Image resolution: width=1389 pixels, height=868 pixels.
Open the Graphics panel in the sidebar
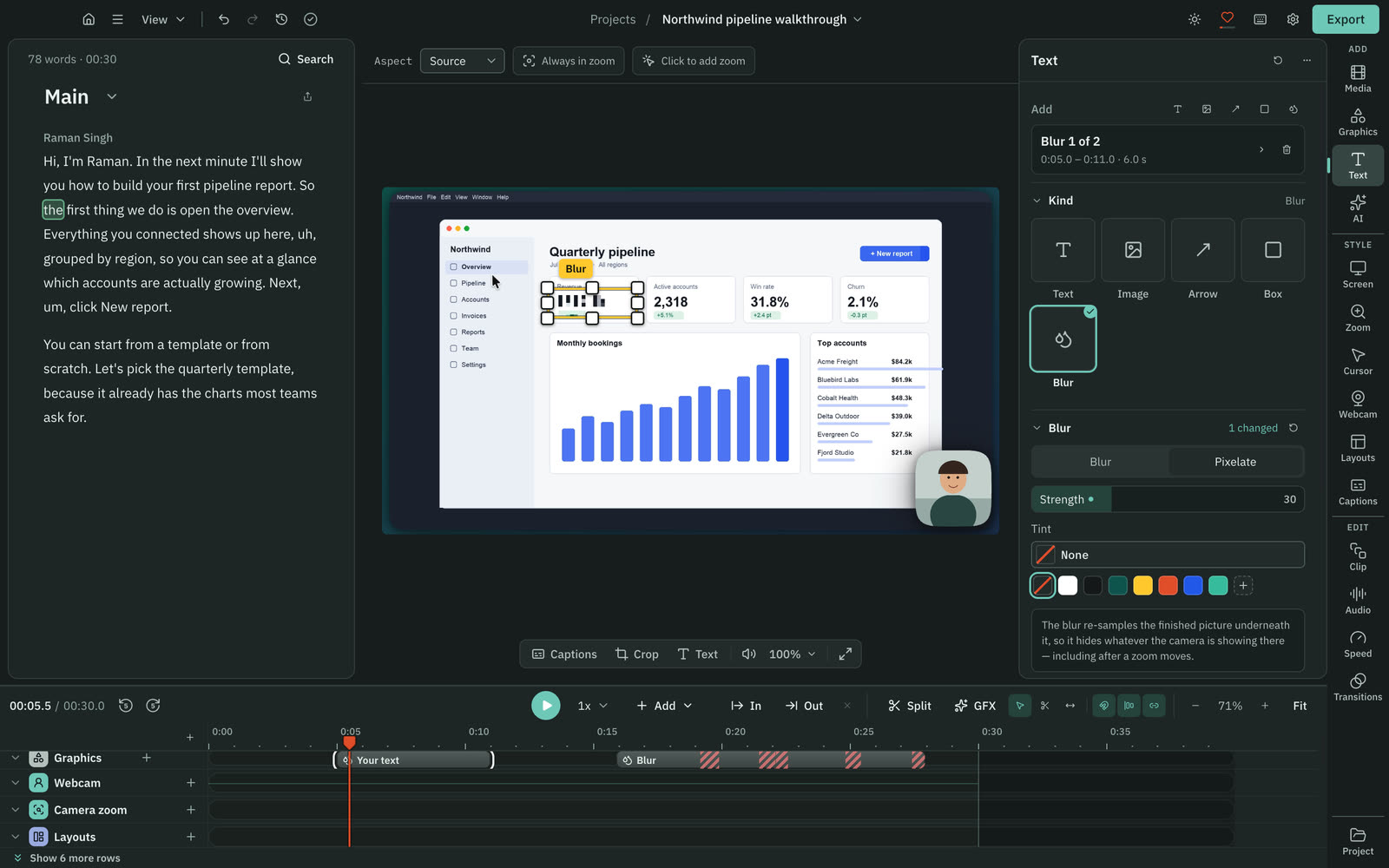[x=1358, y=122]
